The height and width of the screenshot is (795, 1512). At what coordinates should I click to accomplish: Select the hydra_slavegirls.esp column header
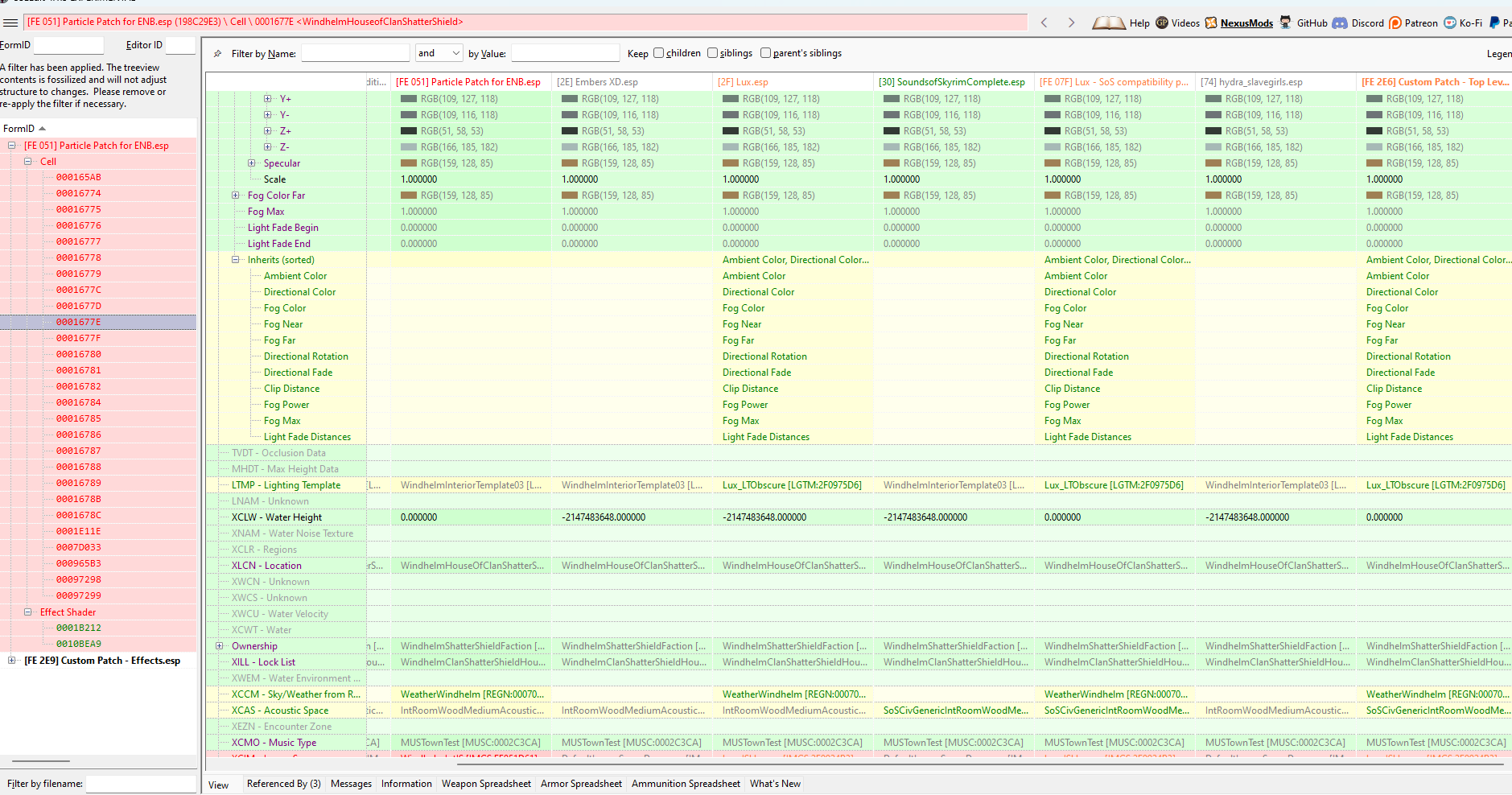[x=1275, y=82]
